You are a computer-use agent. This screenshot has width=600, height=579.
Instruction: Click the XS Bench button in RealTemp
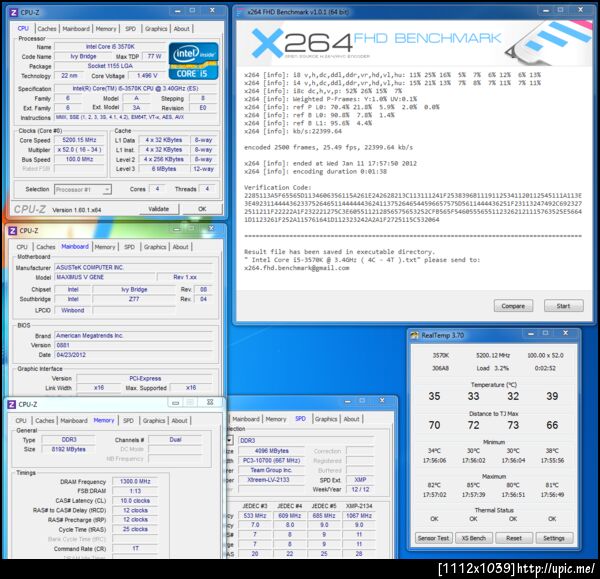(474, 538)
